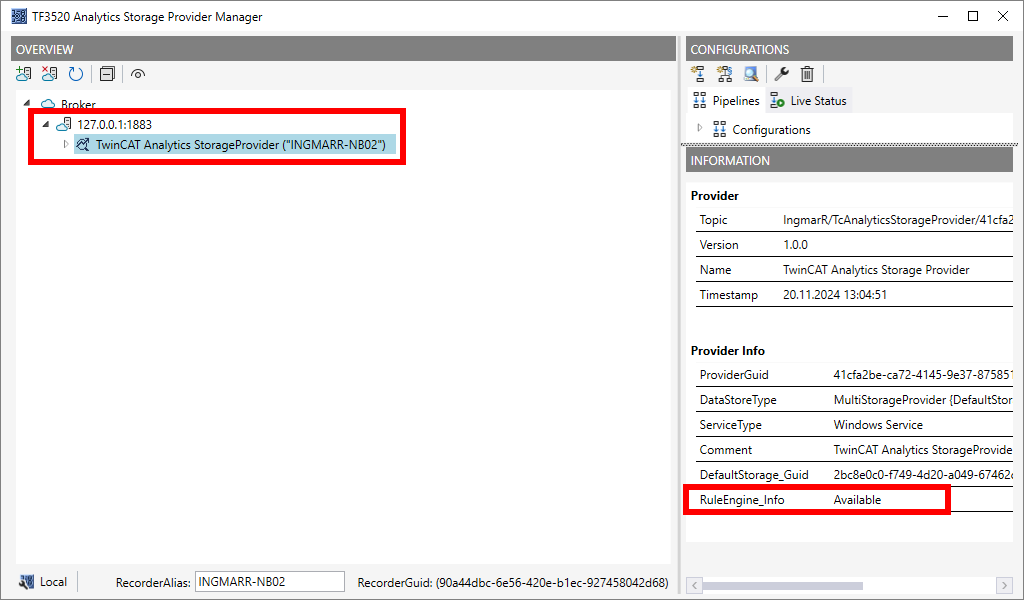Click the server-cloud icon beside 127.0.0.1:1883
1024x600 pixels.
click(64, 124)
